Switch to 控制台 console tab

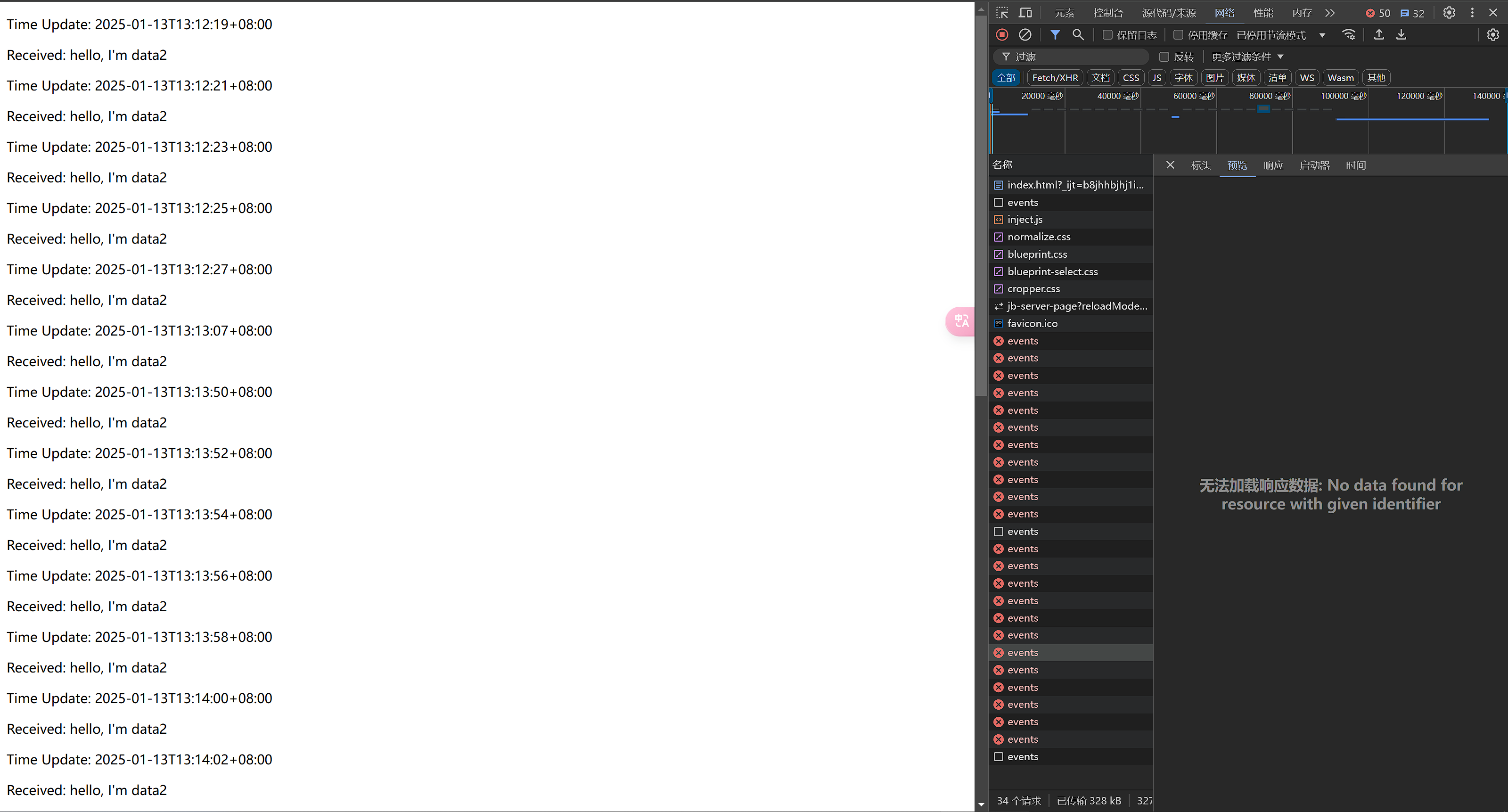1108,13
